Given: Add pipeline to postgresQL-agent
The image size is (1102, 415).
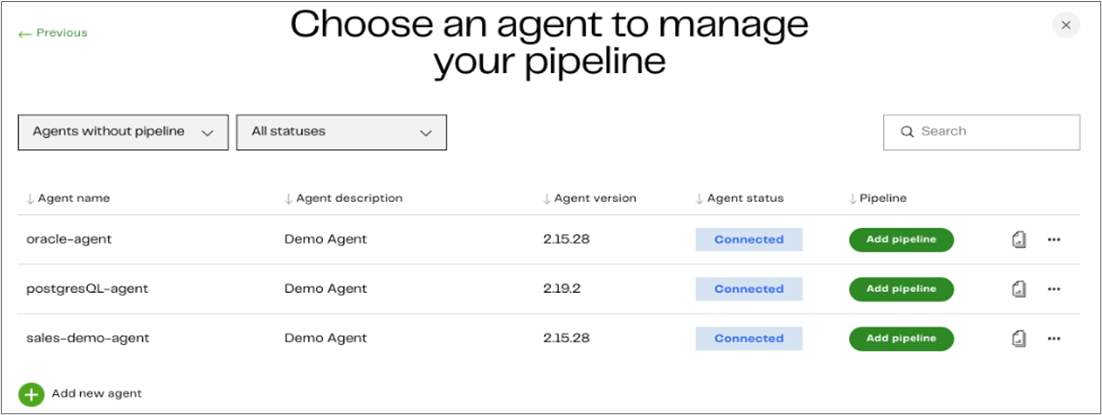Looking at the screenshot, I should tap(901, 289).
